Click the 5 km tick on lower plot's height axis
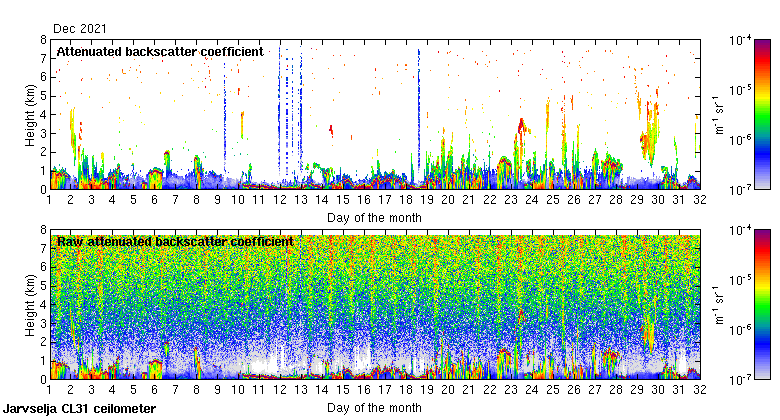Viewport: 780px width, 420px height. click(x=43, y=286)
